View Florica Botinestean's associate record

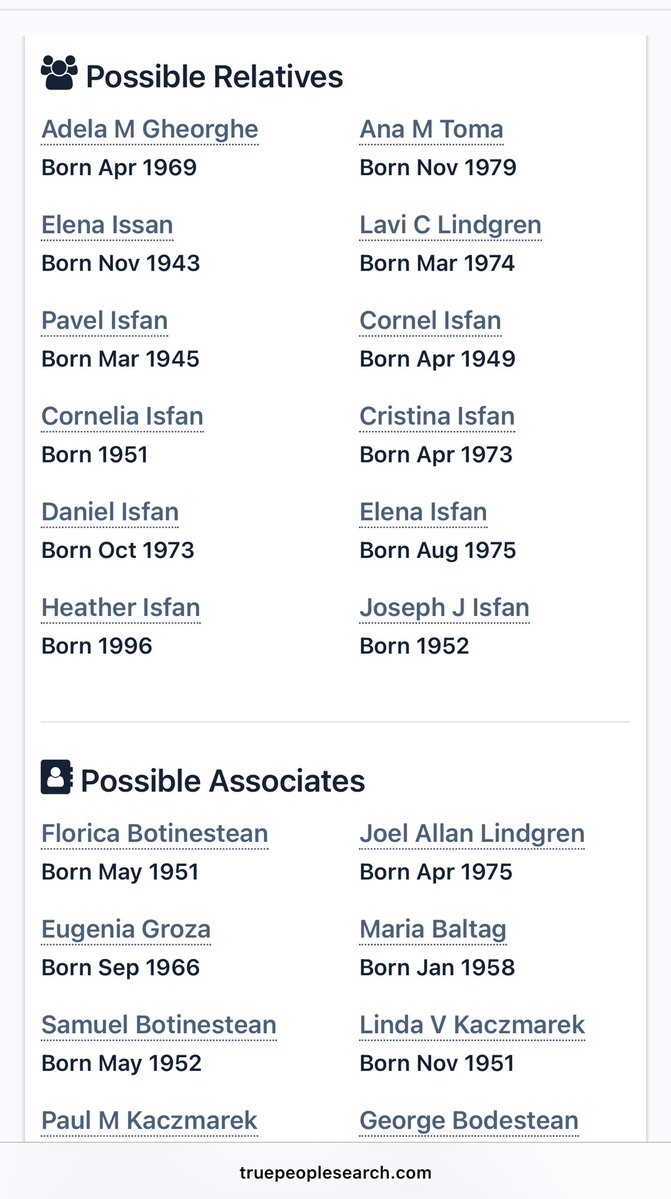(x=154, y=834)
